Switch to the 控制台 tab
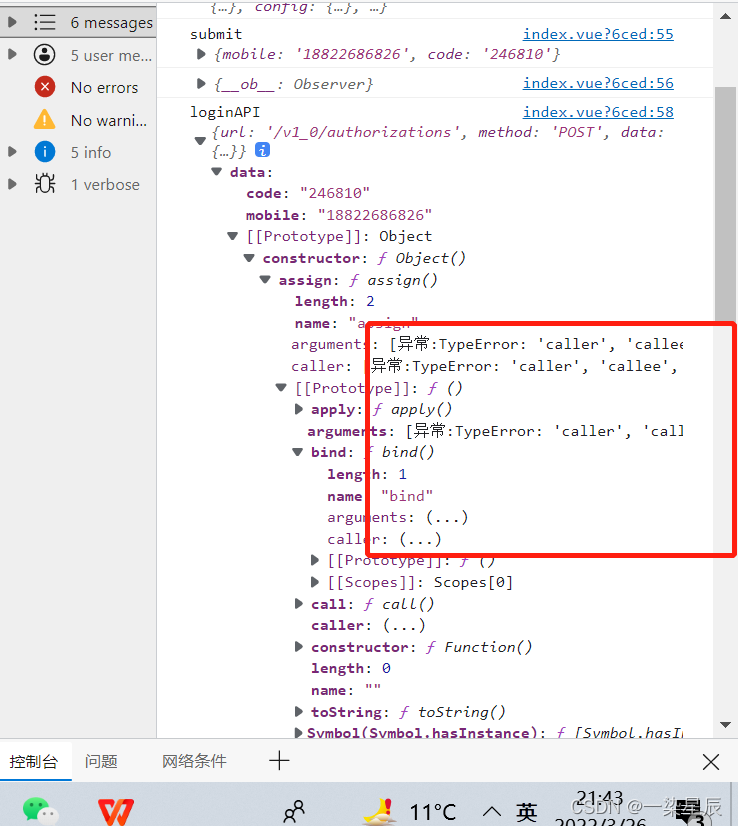This screenshot has width=738, height=826. [34, 761]
